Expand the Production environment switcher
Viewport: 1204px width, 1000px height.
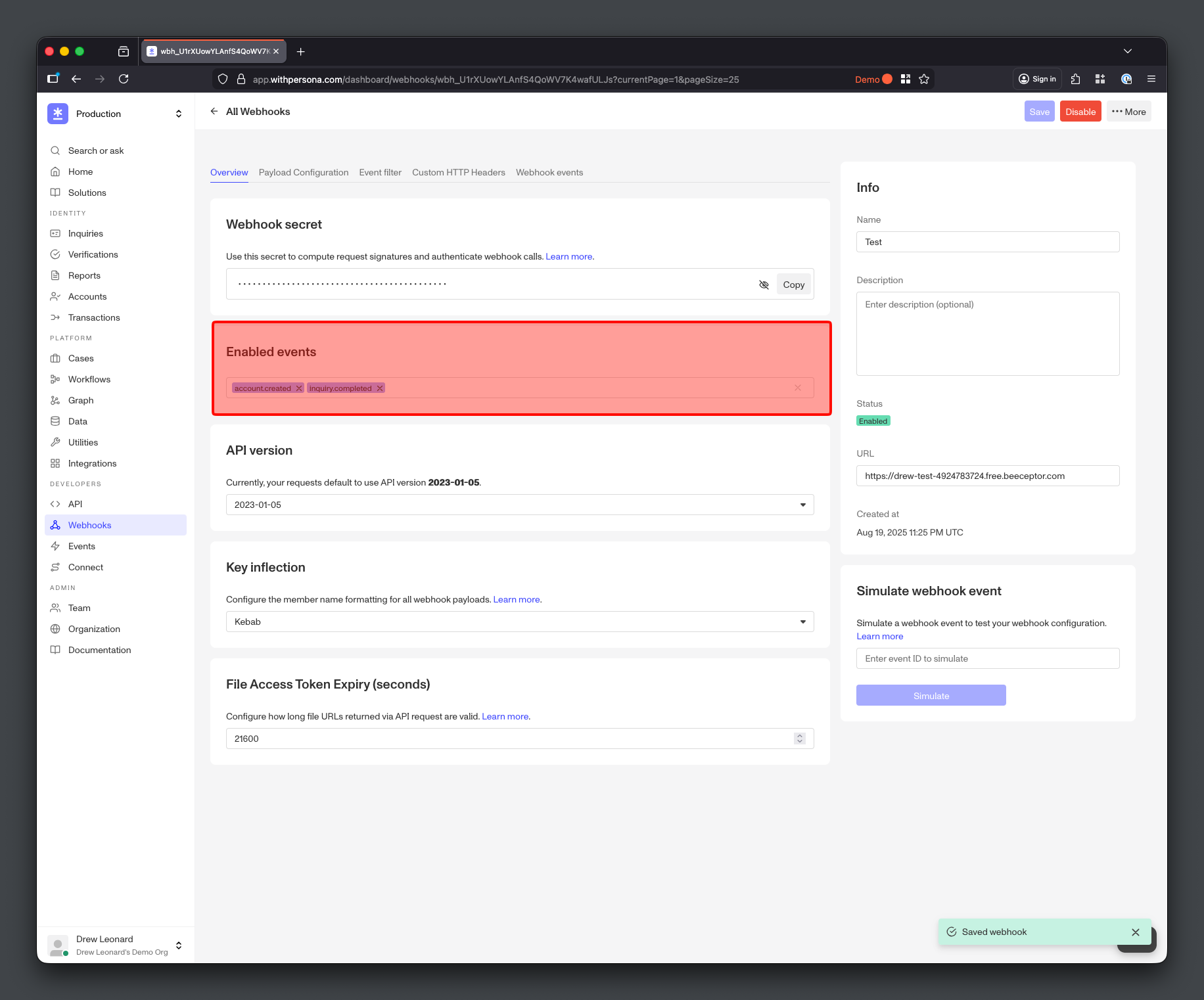(x=178, y=113)
